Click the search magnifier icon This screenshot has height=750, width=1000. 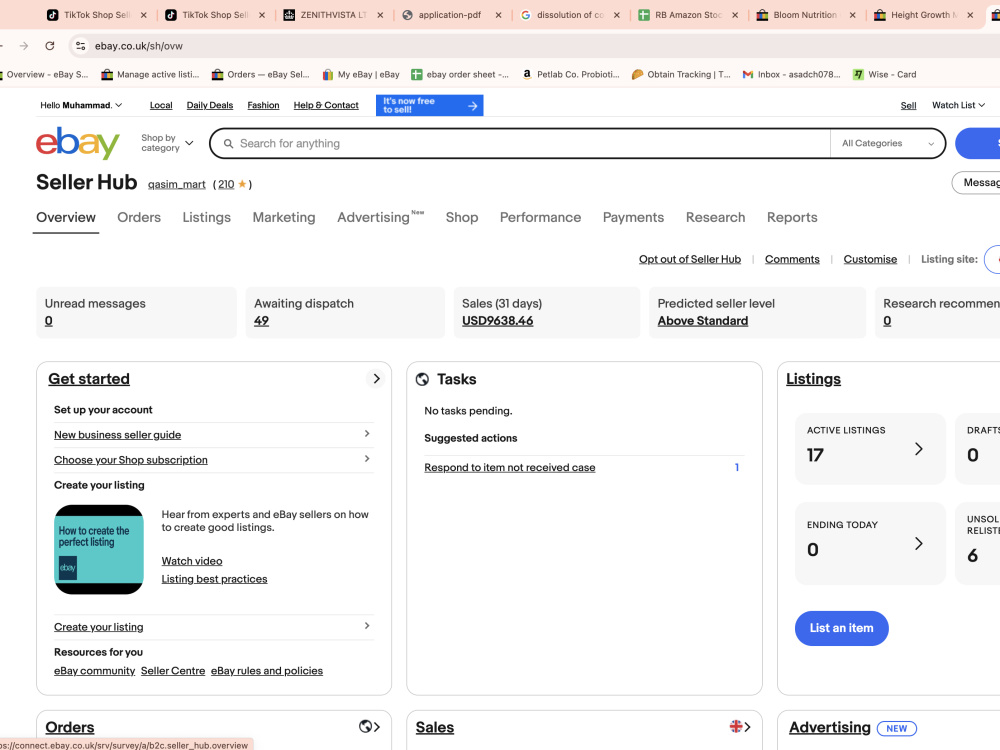(228, 143)
